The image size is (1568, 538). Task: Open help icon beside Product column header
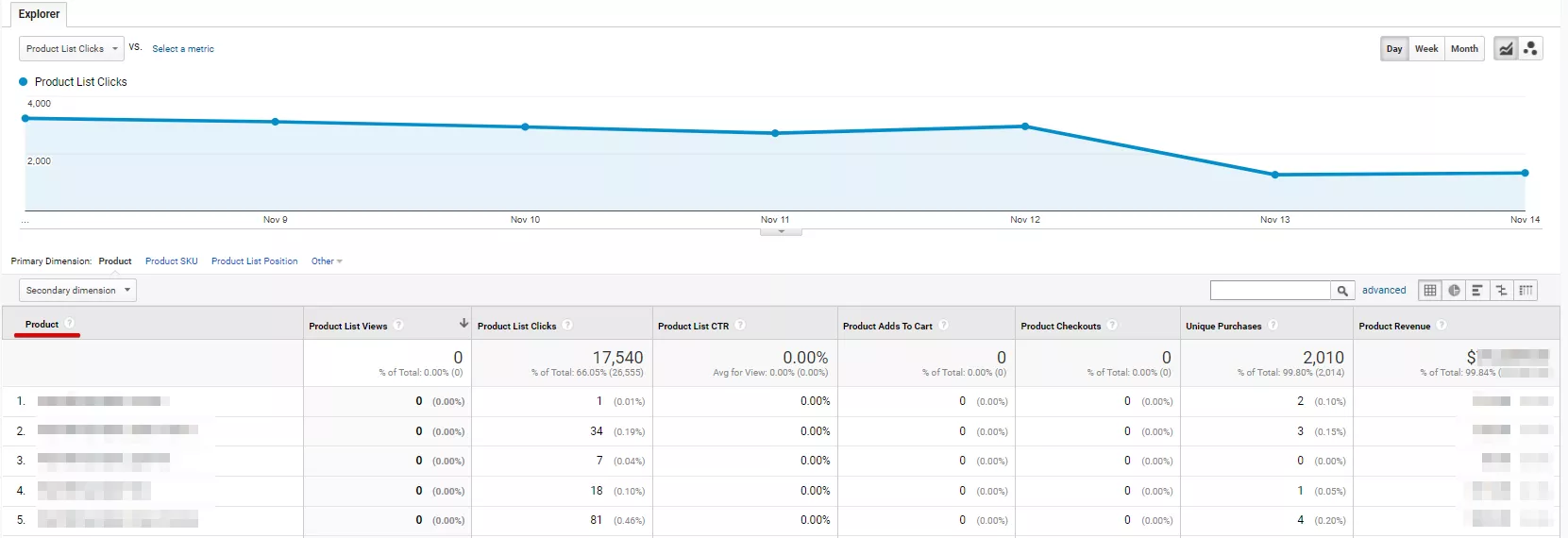click(x=69, y=324)
